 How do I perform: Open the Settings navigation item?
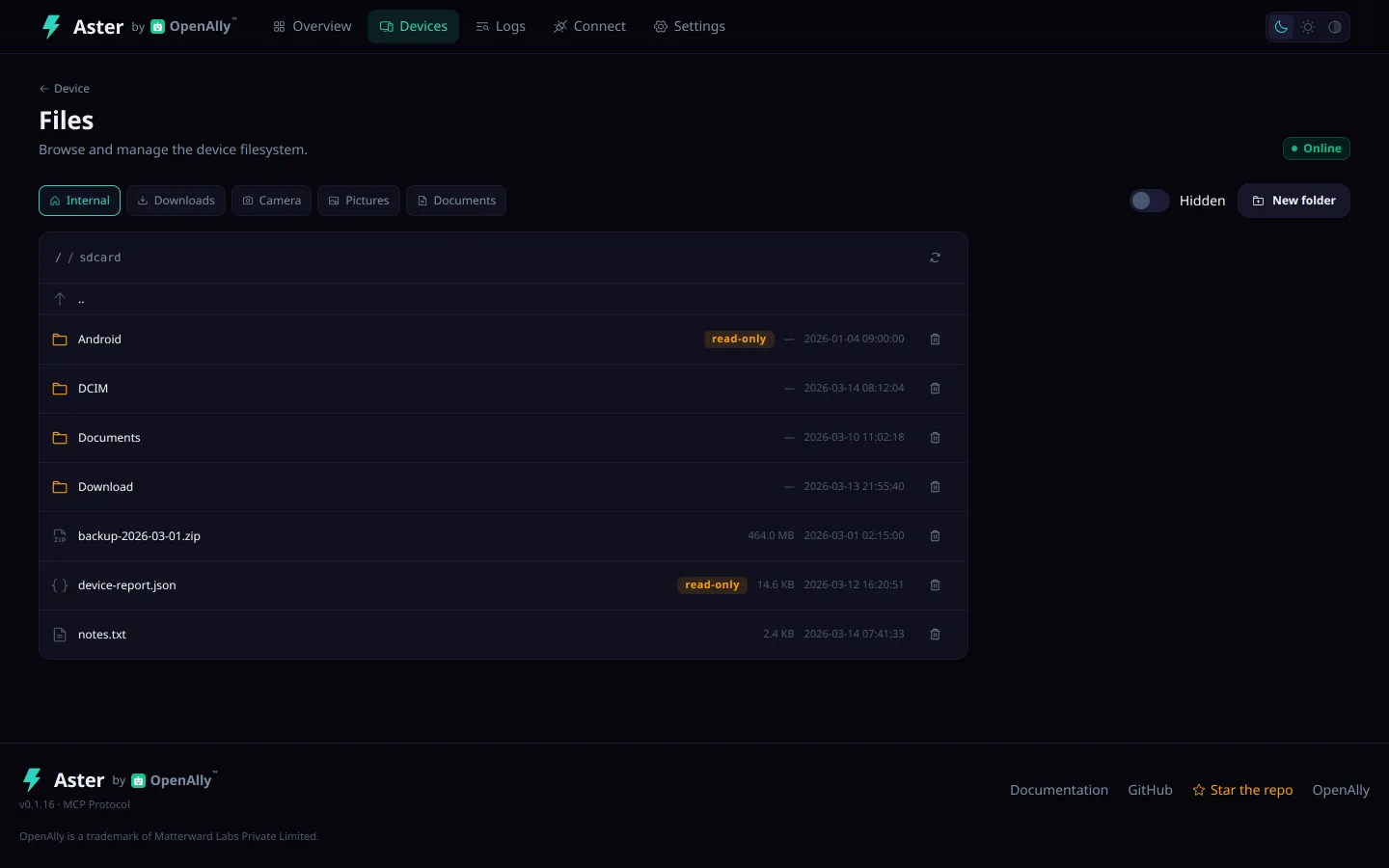coord(690,27)
